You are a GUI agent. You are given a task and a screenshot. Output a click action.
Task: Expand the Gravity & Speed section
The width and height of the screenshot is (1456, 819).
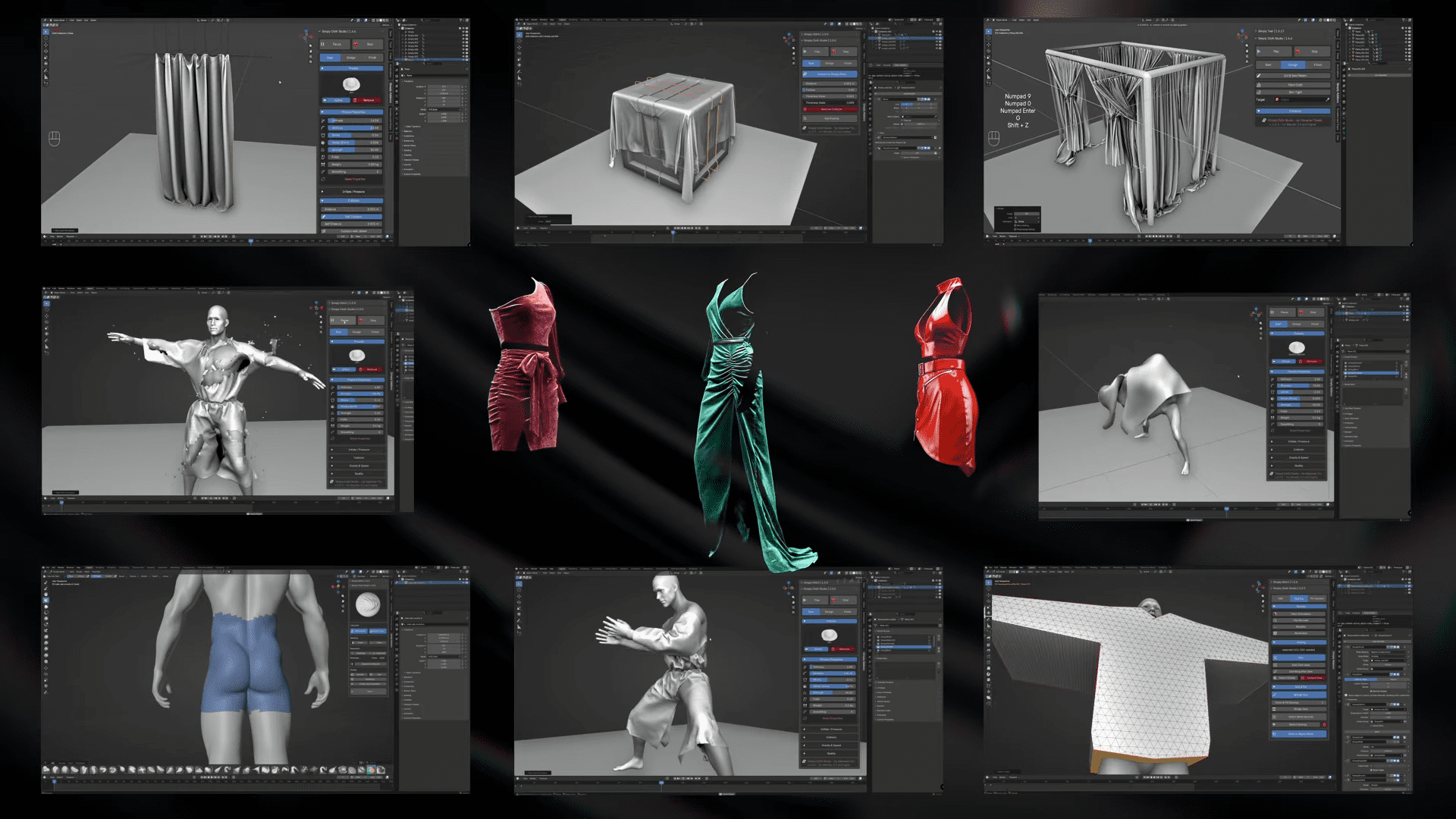(359, 466)
